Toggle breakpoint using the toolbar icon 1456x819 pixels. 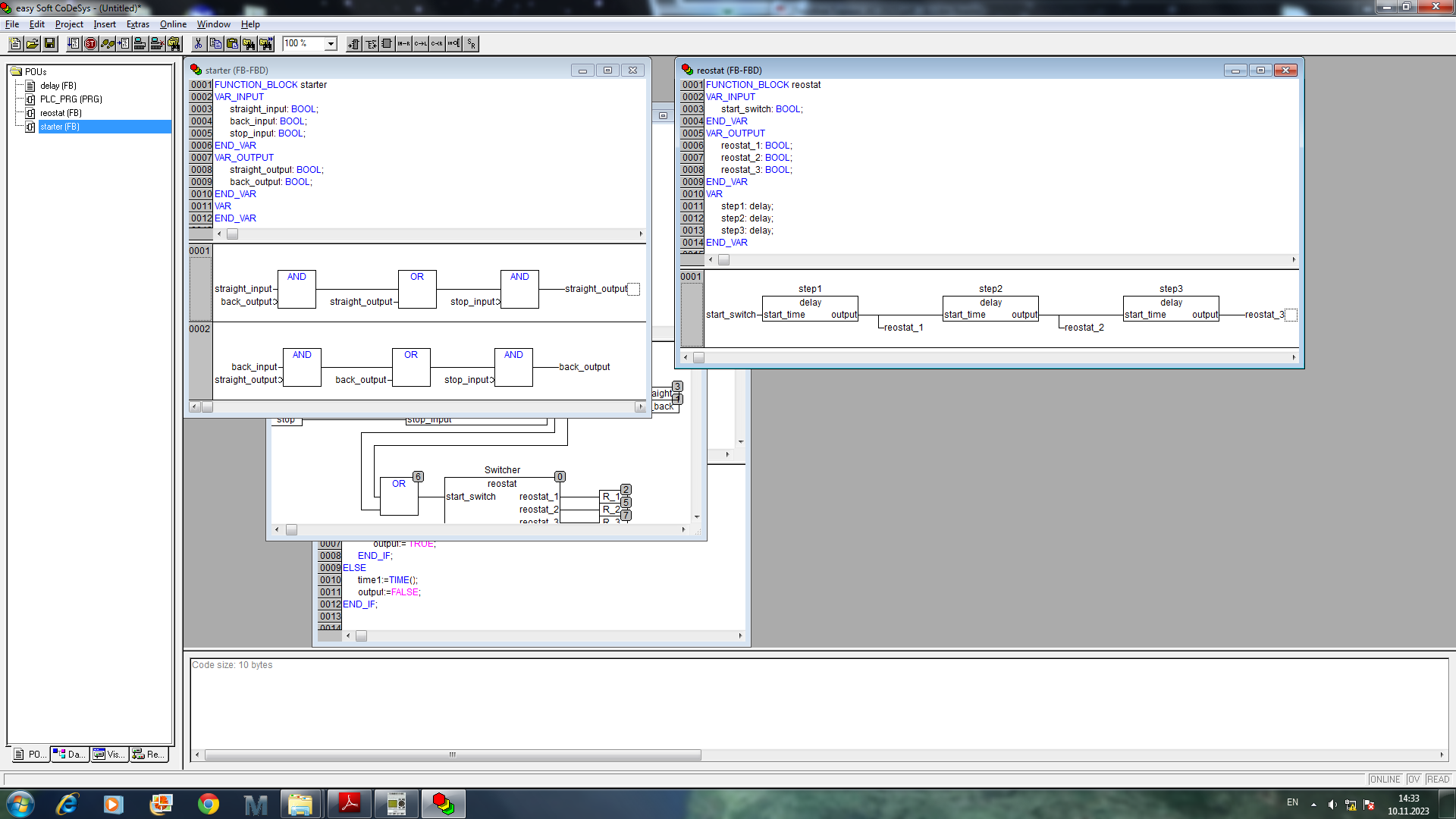coord(124,43)
